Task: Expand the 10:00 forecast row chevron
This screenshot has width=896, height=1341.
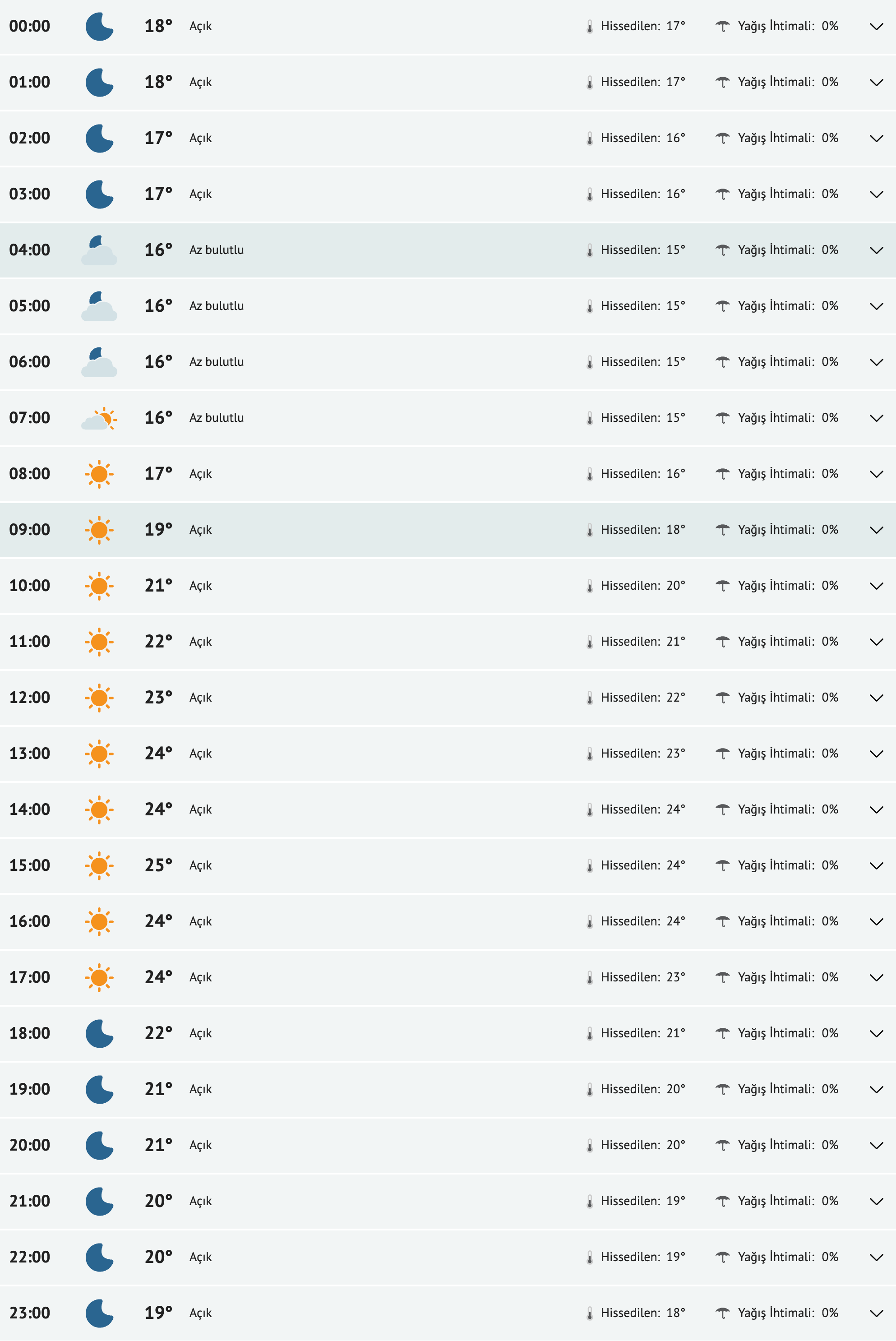Action: click(x=876, y=586)
